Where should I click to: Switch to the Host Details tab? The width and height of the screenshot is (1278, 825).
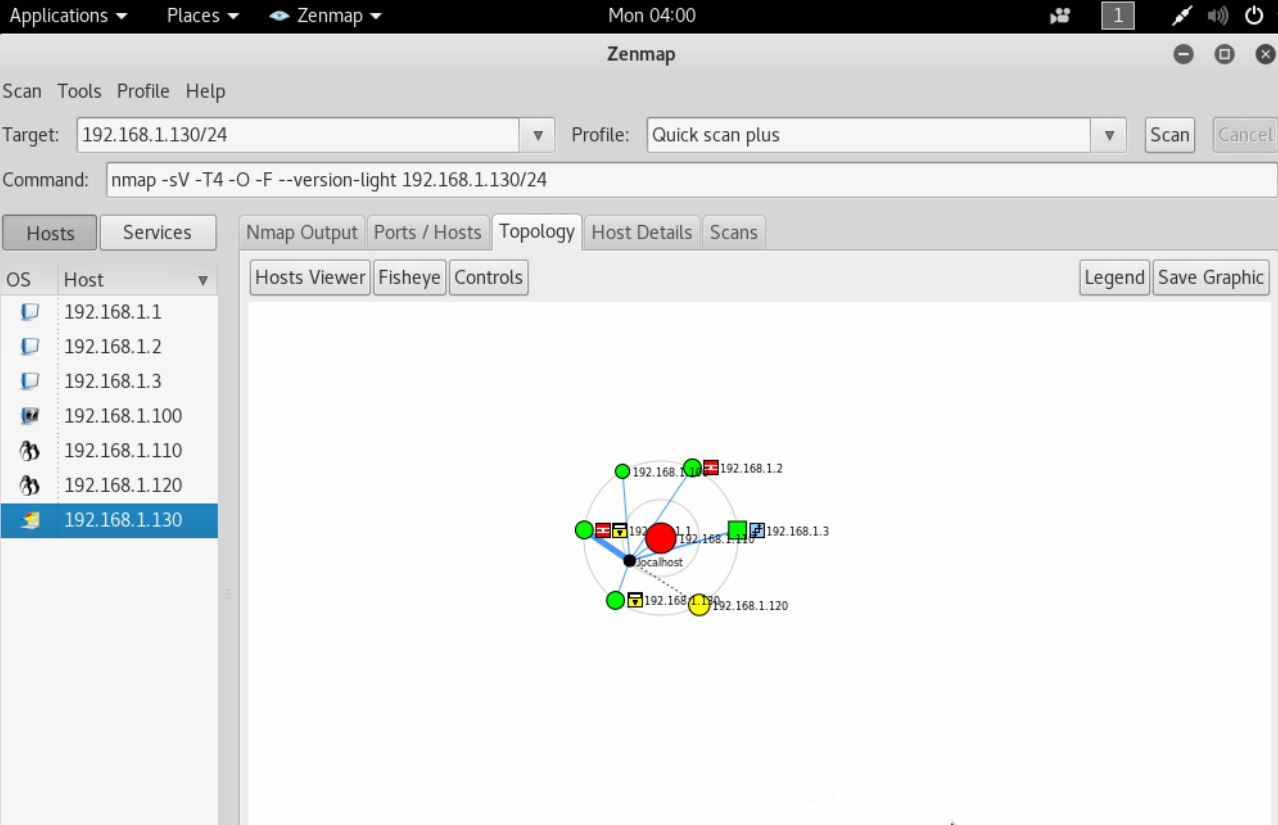click(641, 231)
